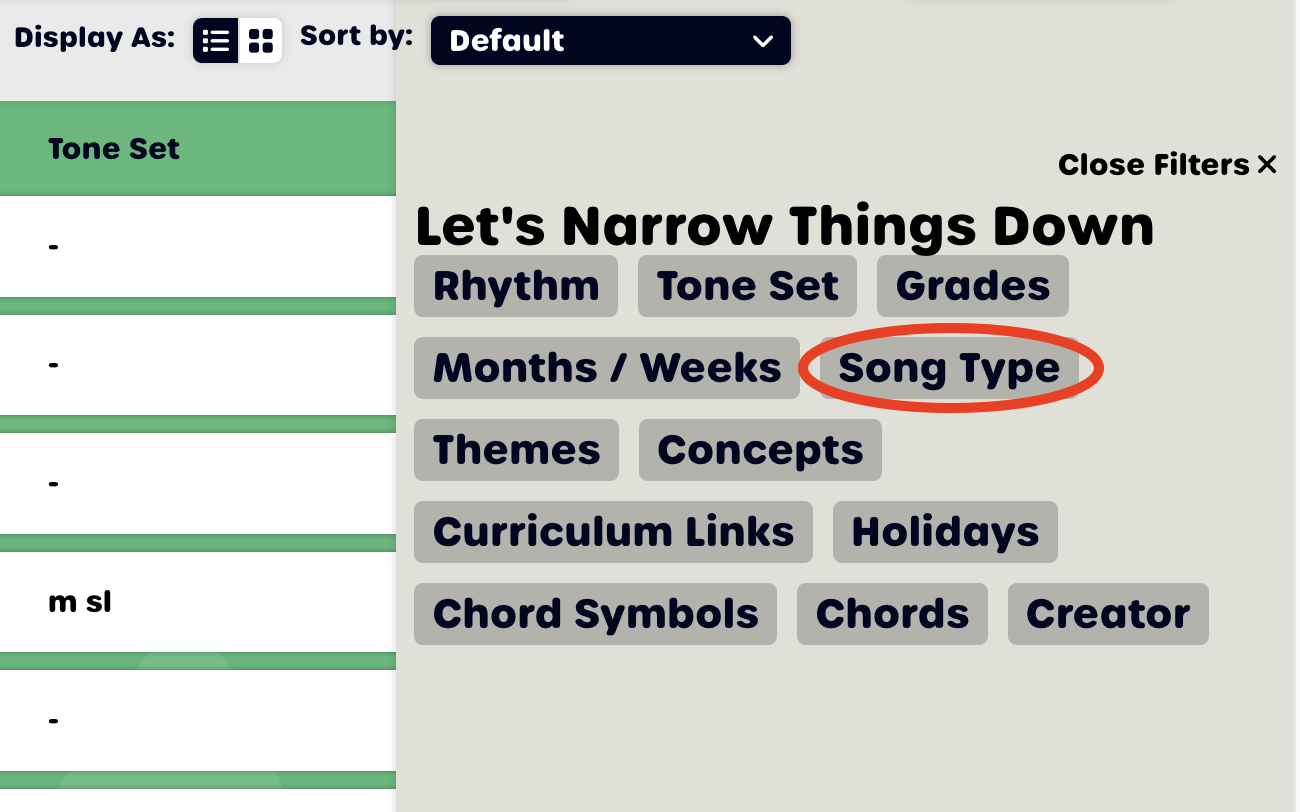Open the Sort by Default dropdown
Screen dimensions: 1300x812
tap(610, 41)
